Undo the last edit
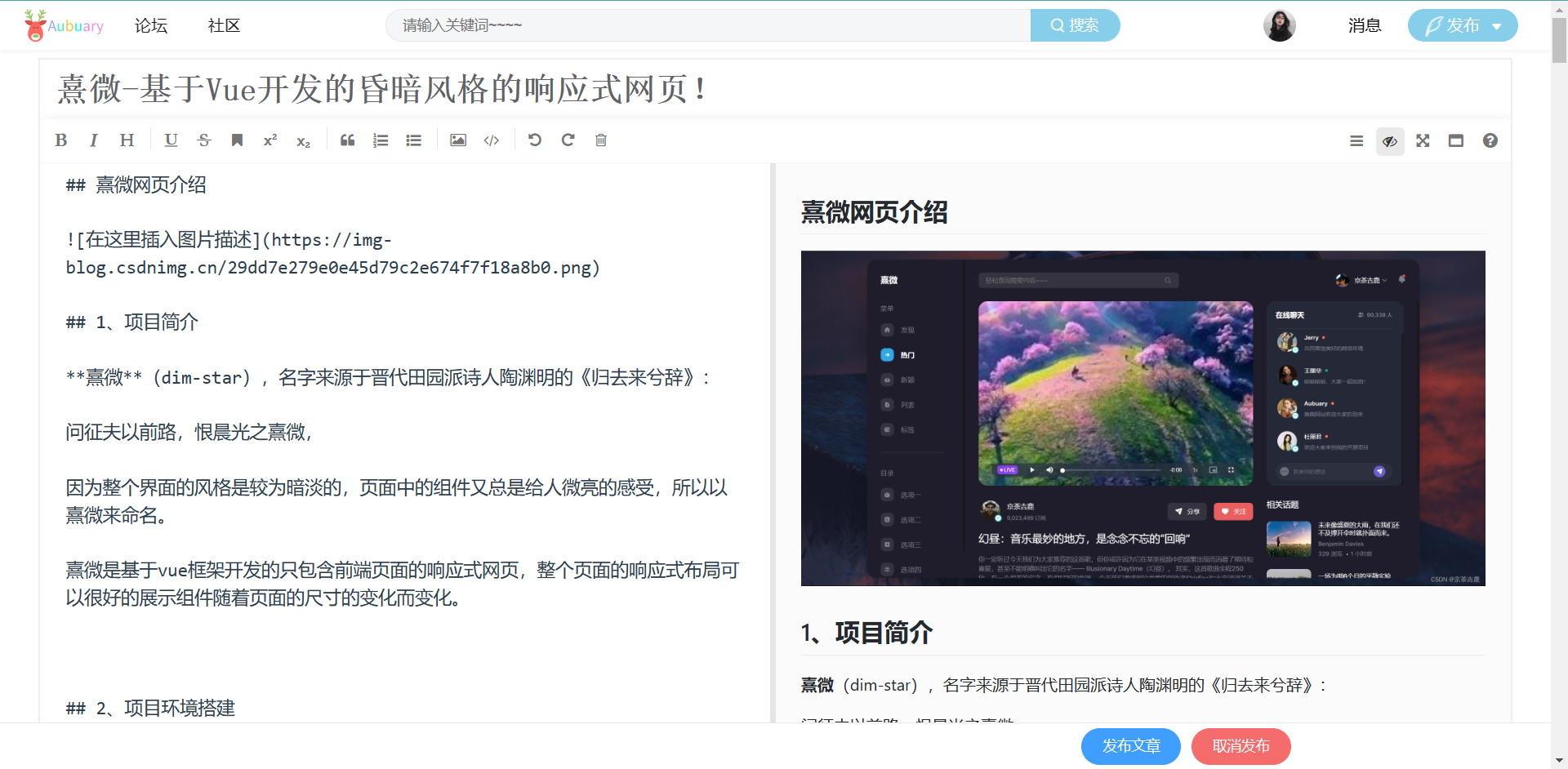The image size is (1568, 769). pos(535,140)
